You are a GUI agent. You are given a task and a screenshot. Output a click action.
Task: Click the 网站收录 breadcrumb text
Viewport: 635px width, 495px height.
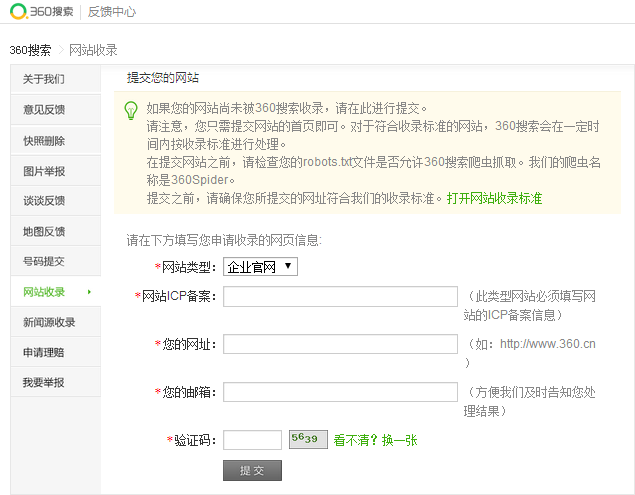[93, 50]
